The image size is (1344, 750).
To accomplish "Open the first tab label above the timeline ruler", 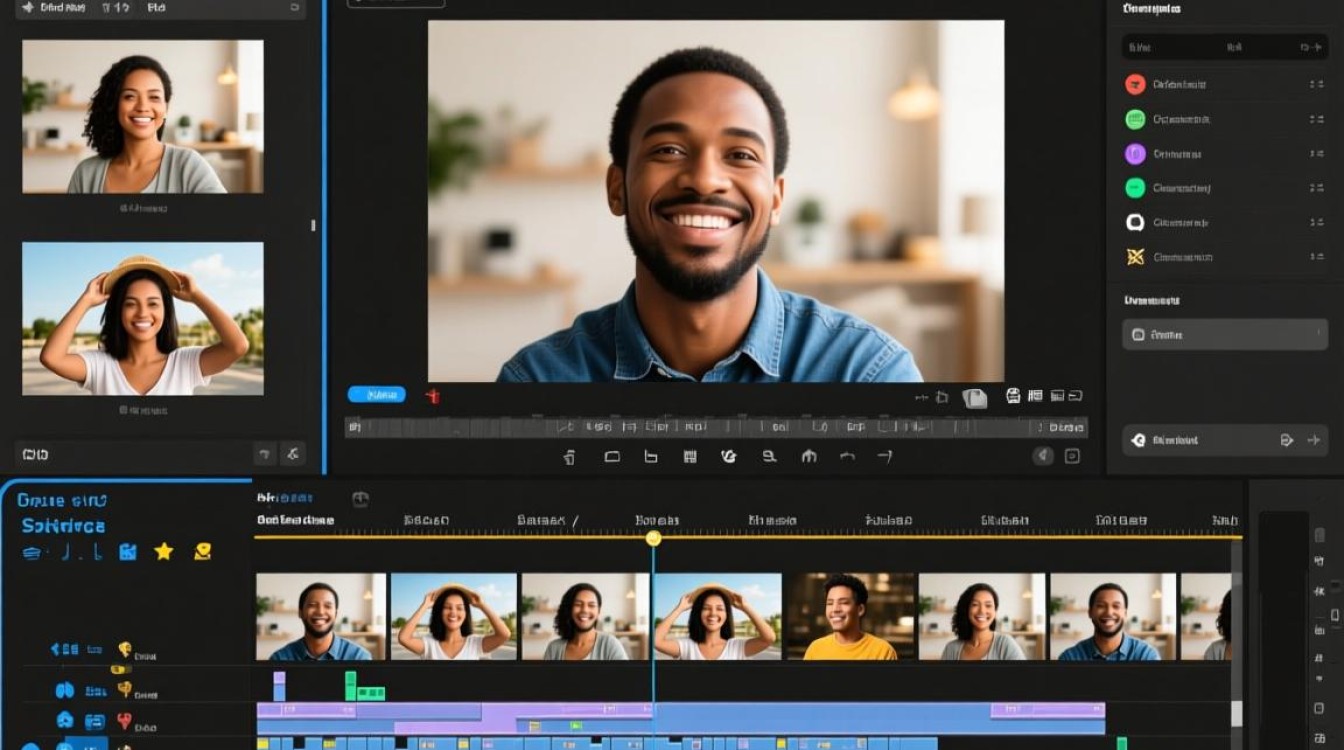I will tap(285, 497).
